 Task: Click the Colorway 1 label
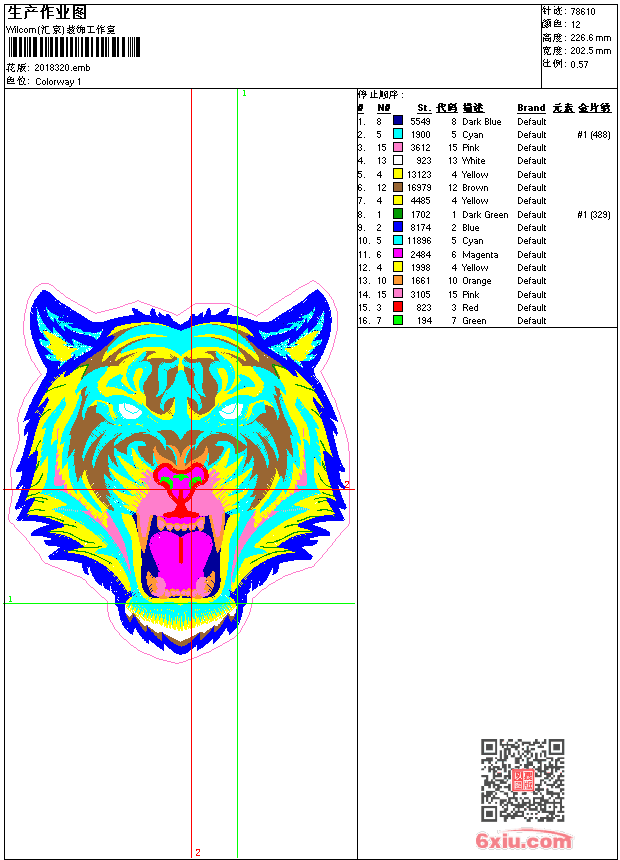pyautogui.click(x=58, y=81)
